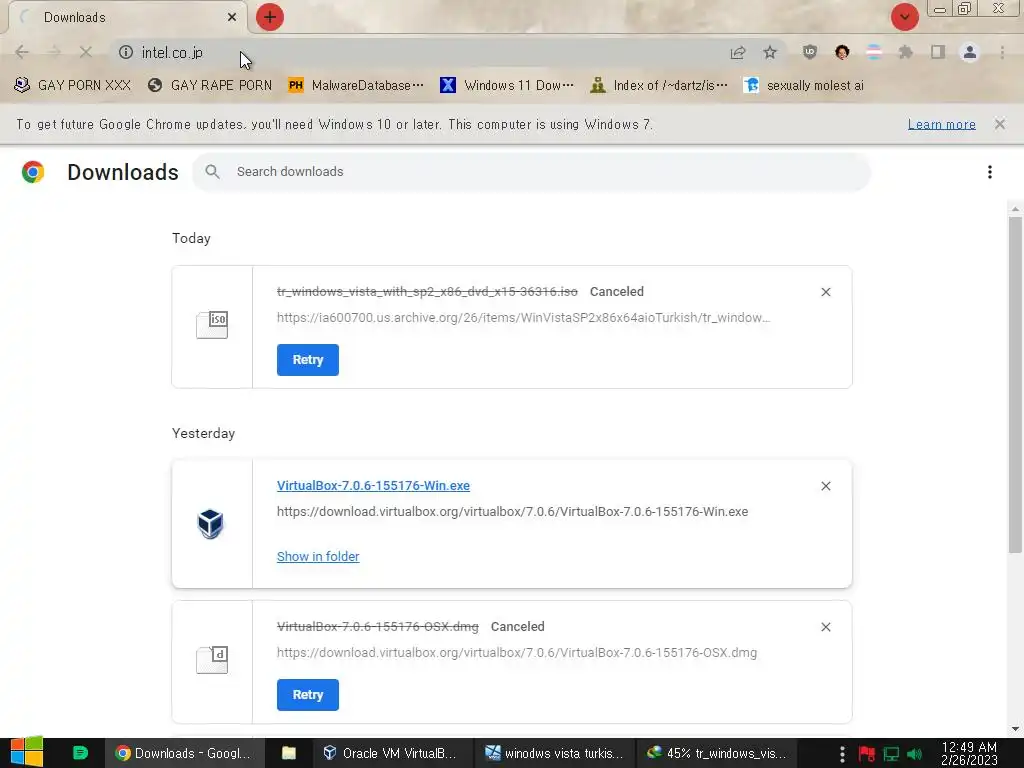Stop loading the current page

pos(85,52)
